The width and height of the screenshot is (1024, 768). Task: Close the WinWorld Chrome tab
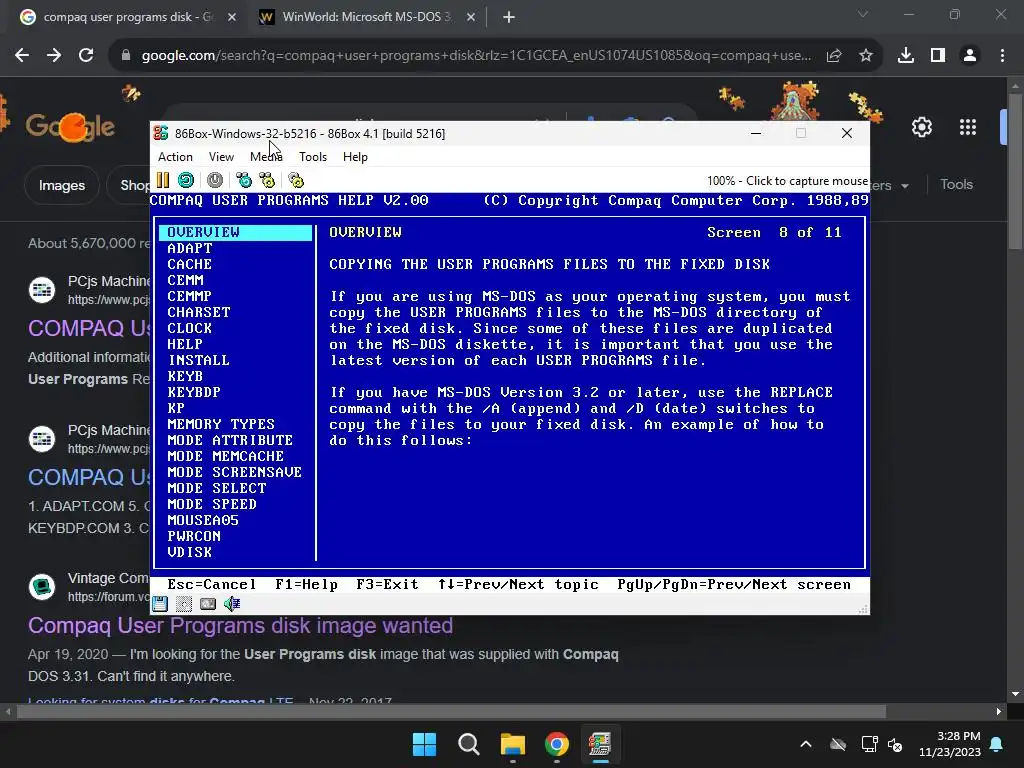point(471,17)
